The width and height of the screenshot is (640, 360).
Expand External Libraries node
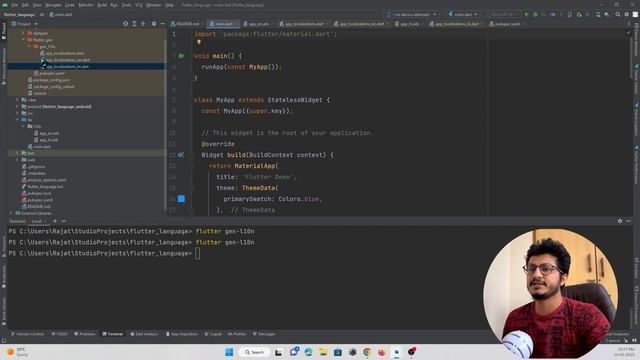pos(11,213)
